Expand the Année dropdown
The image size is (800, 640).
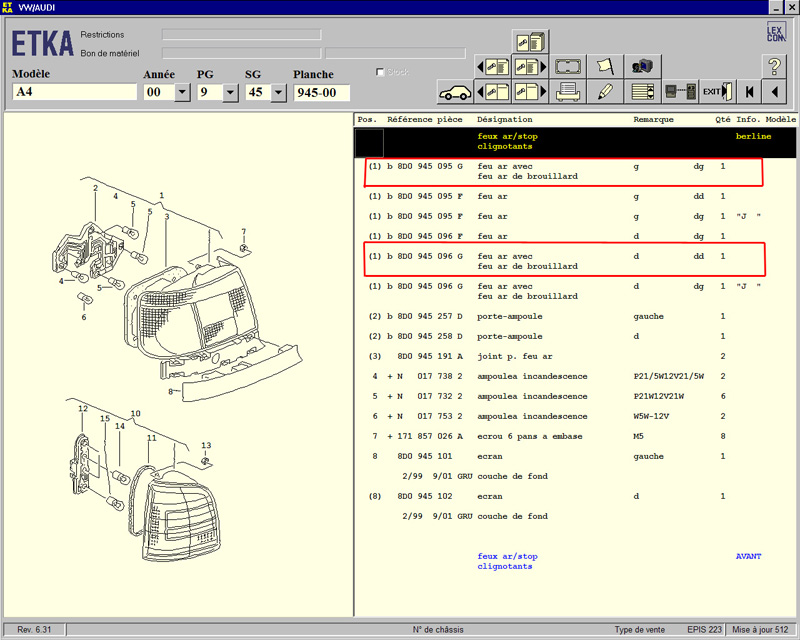point(182,93)
